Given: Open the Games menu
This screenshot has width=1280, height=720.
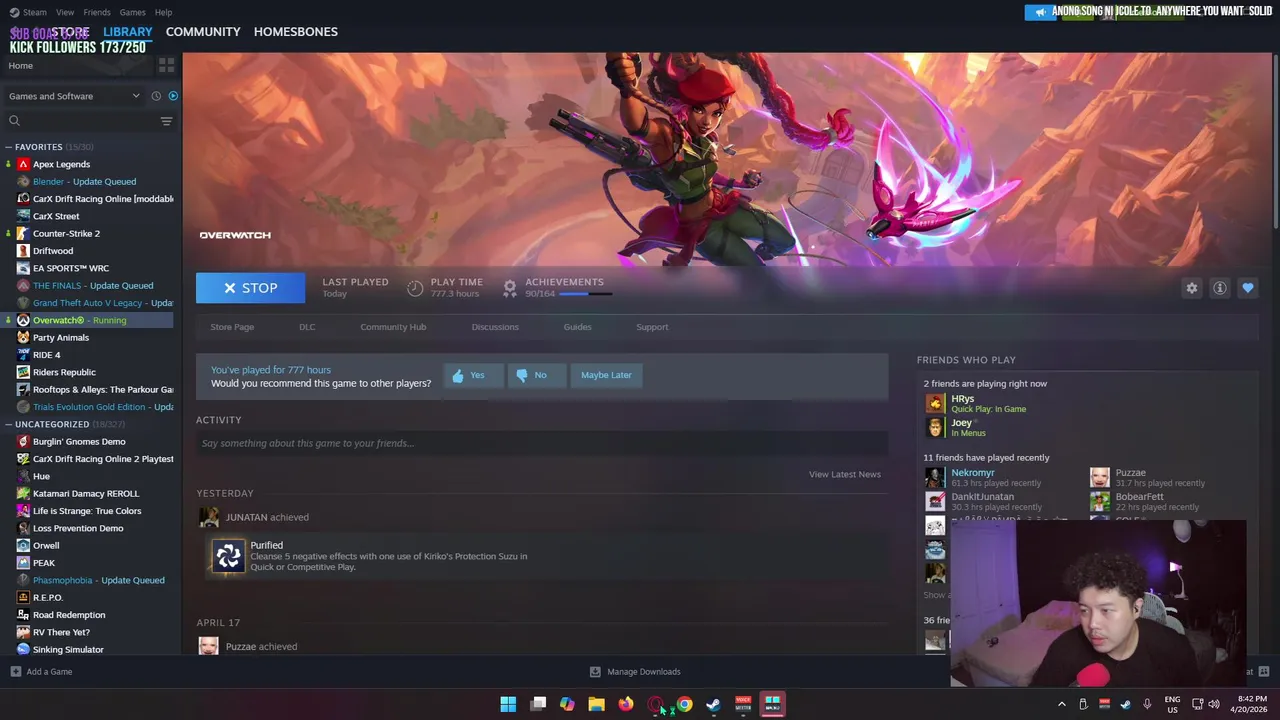Looking at the screenshot, I should pos(132,12).
